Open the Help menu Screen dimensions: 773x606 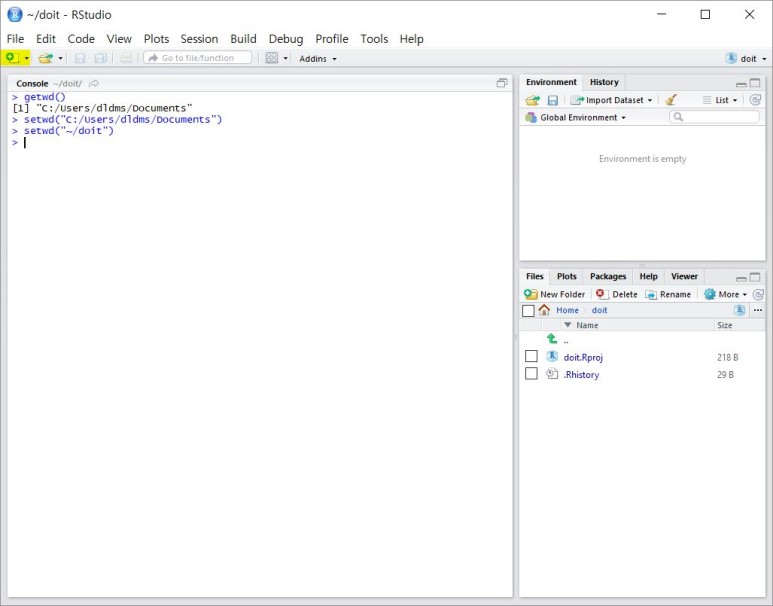[x=412, y=39]
